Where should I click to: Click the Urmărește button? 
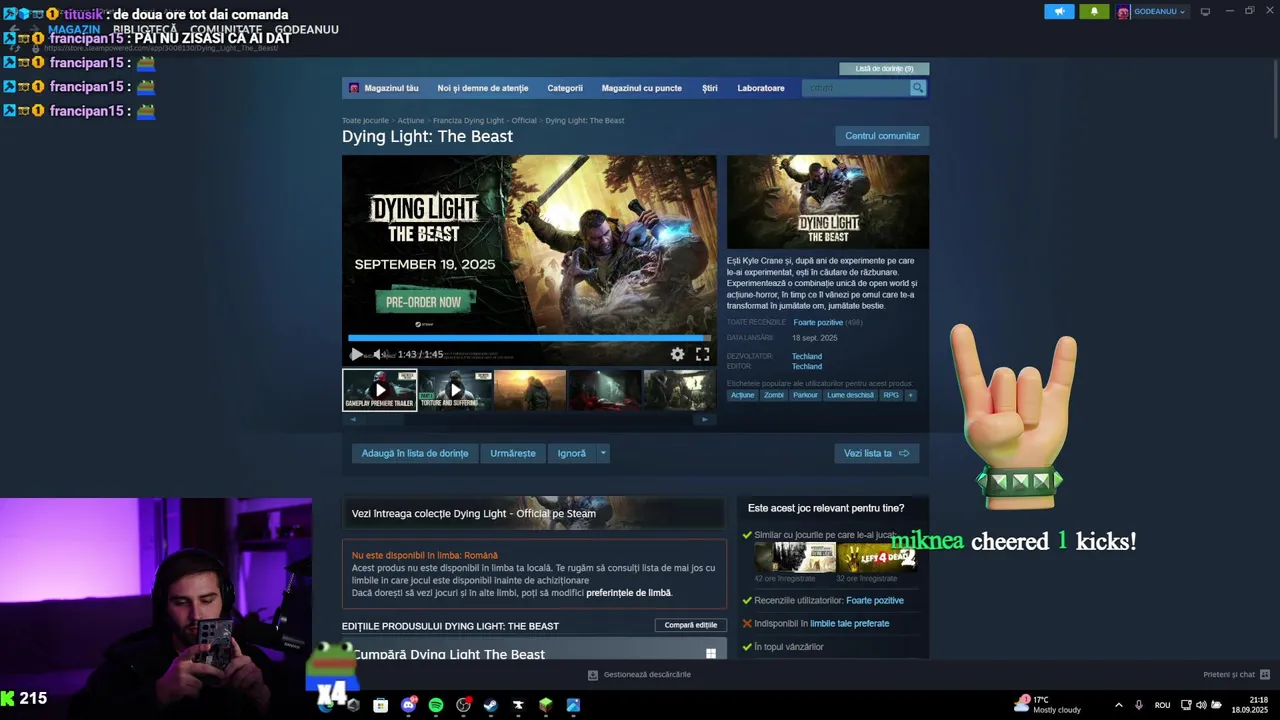[x=513, y=453]
